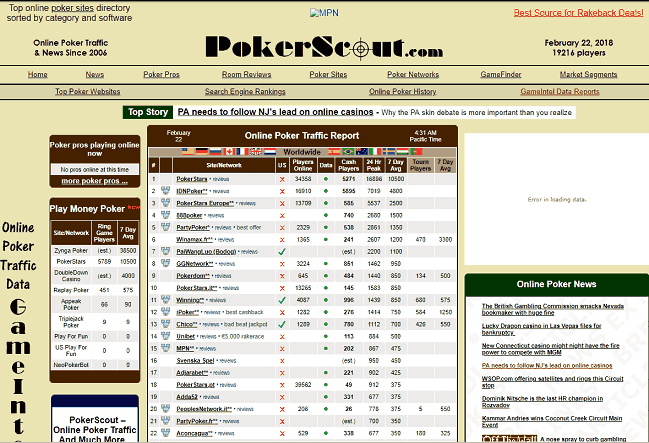649x443 pixels.
Task: Open the PartyPoker best offer link
Action: 249,227
